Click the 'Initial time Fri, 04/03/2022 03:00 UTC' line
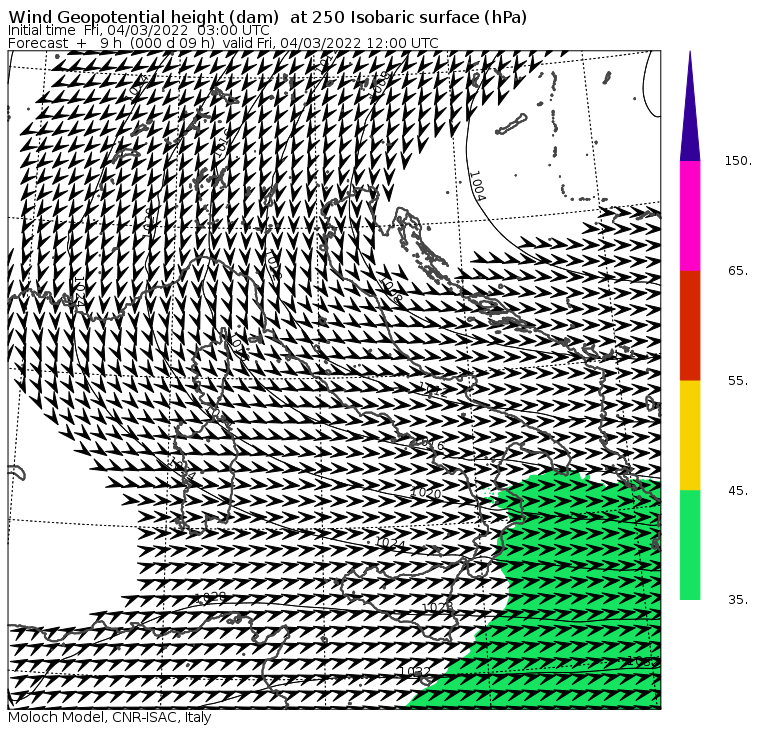 tap(139, 31)
